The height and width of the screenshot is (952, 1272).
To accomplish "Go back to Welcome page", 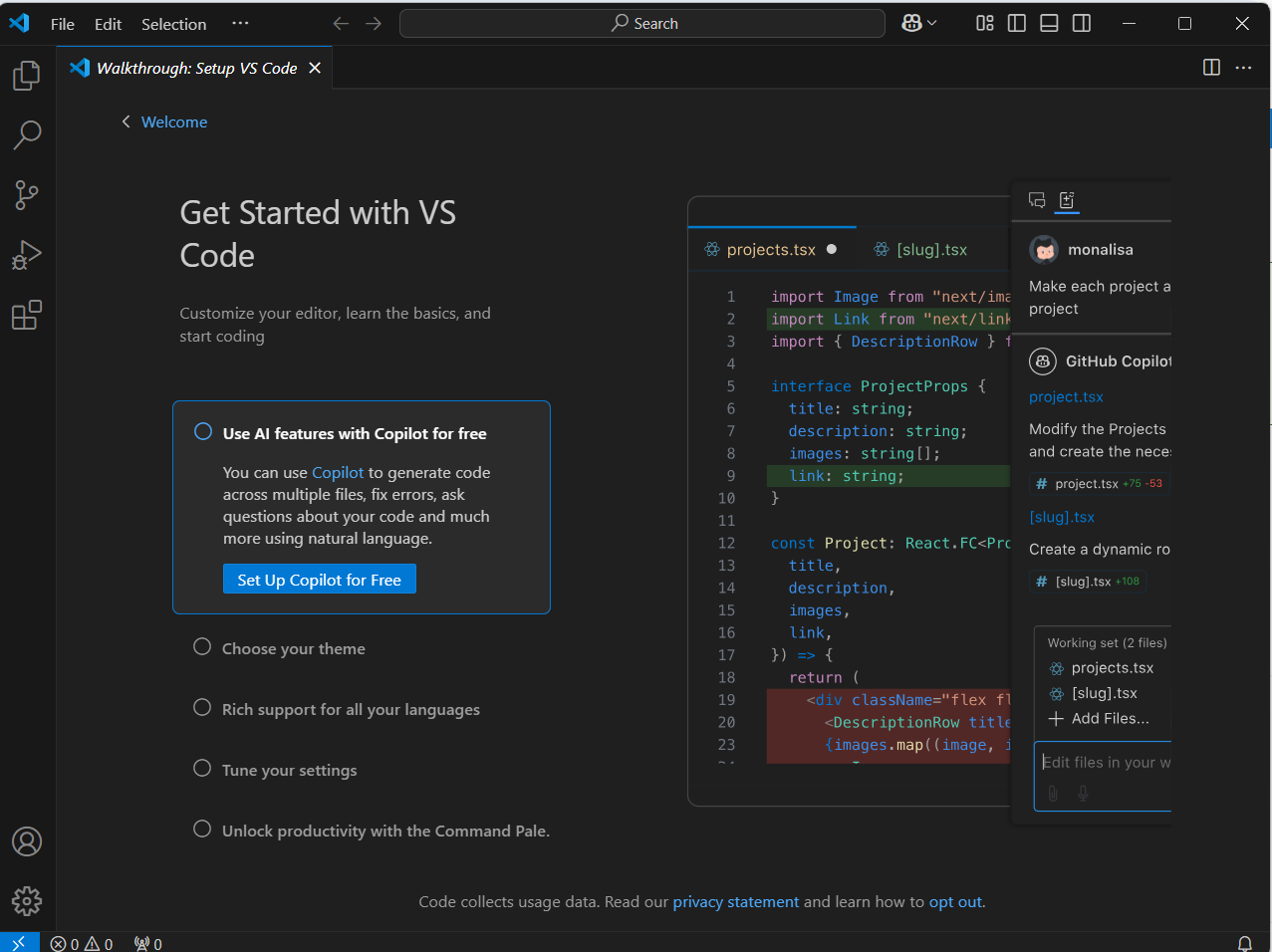I will (164, 121).
